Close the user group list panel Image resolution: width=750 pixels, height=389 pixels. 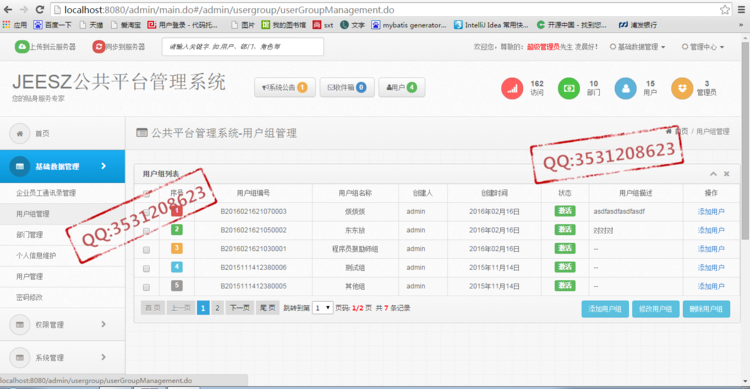click(x=727, y=174)
